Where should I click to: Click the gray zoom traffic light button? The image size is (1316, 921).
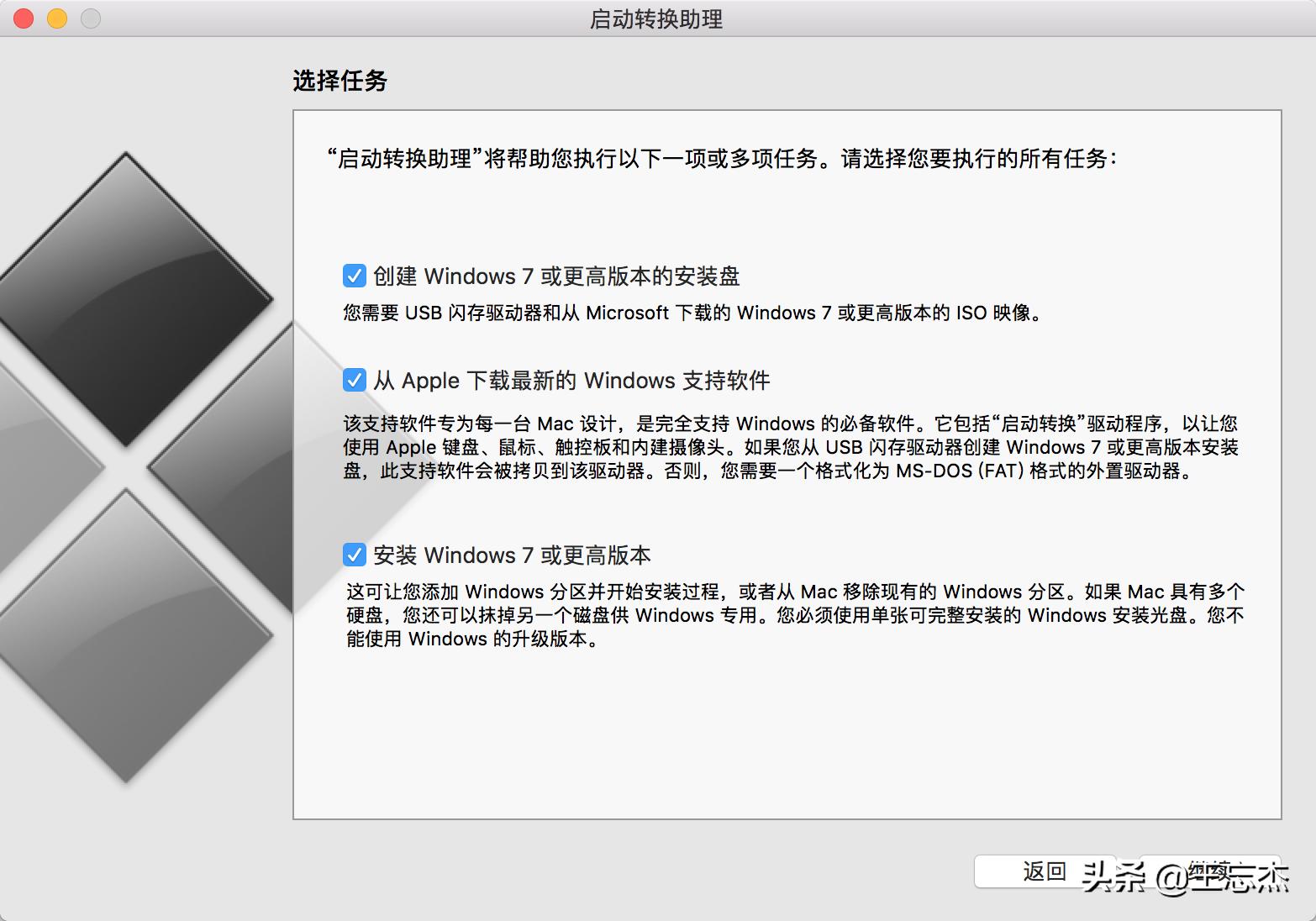[89, 17]
